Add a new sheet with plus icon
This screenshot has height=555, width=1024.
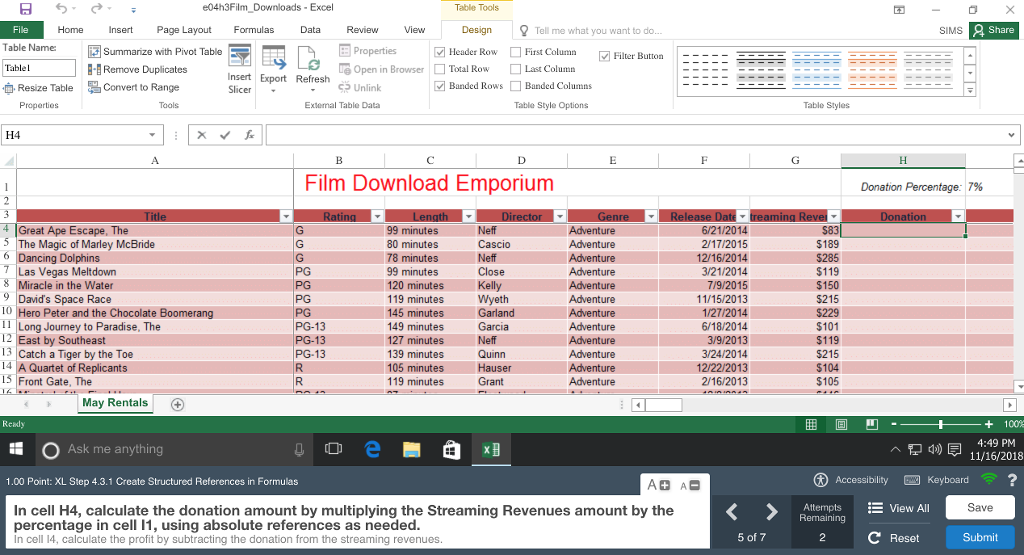point(177,404)
